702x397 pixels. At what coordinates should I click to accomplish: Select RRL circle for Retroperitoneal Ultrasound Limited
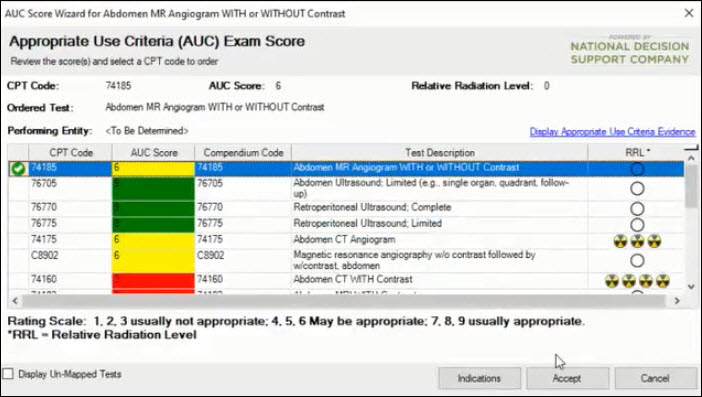coord(637,225)
